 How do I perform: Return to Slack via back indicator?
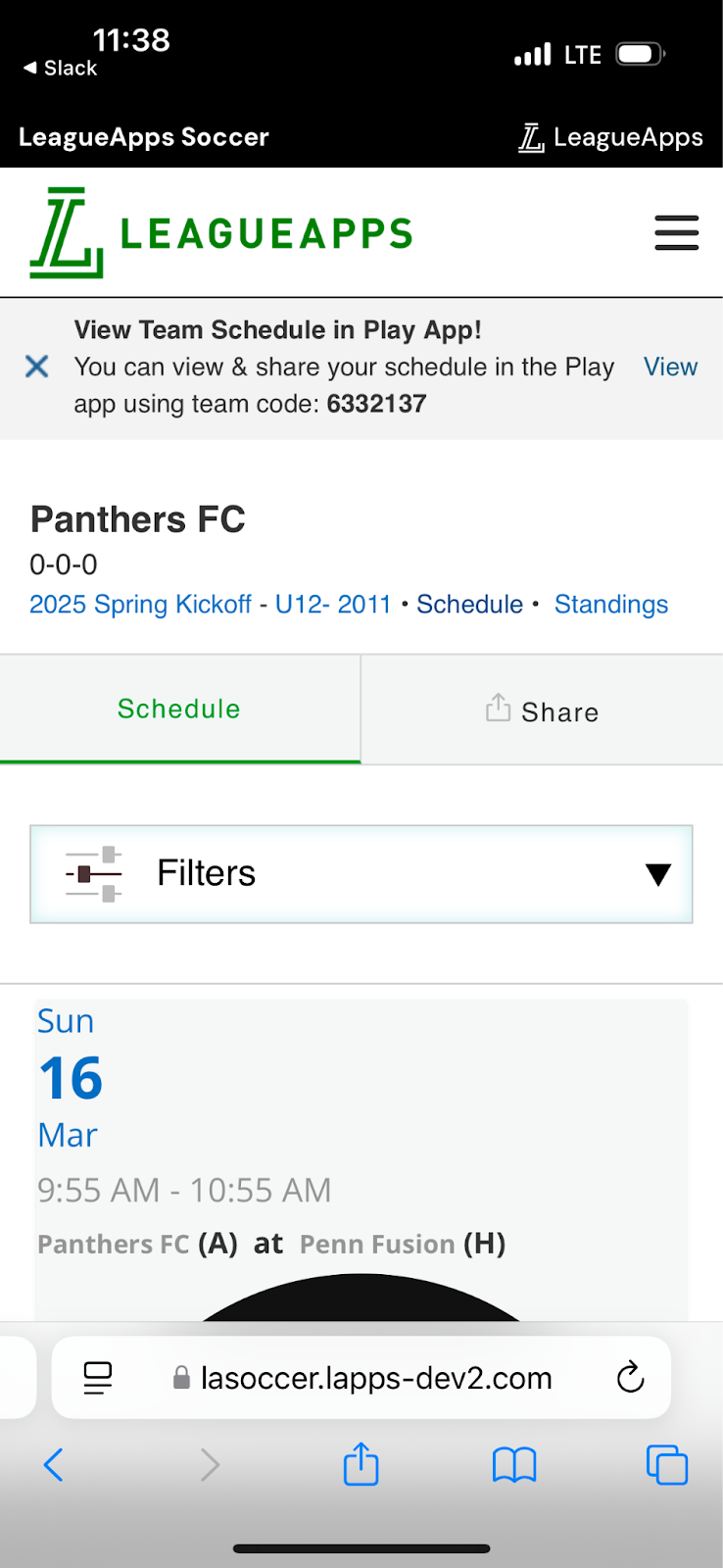[x=60, y=68]
